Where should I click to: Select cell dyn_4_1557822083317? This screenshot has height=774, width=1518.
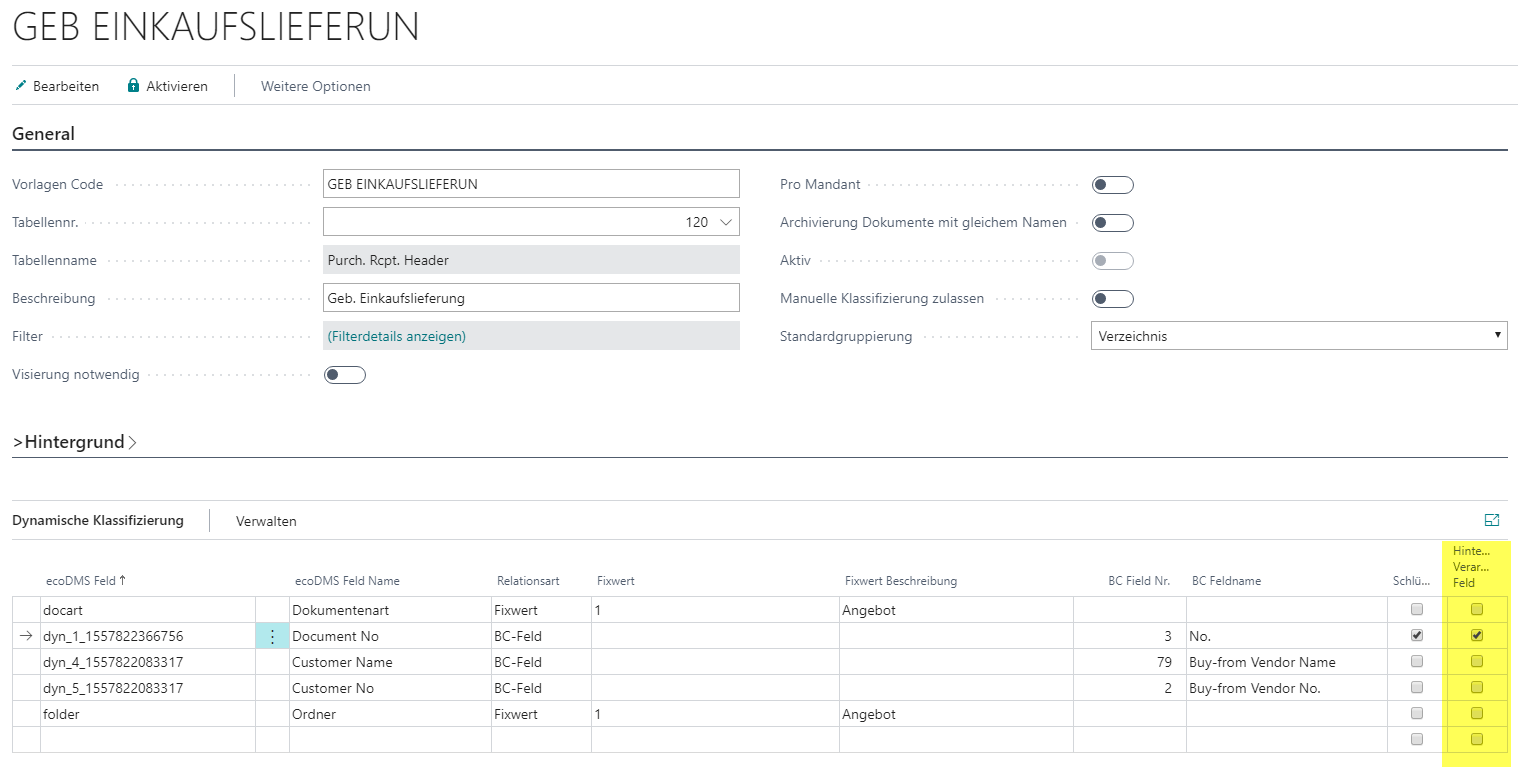[x=148, y=662]
